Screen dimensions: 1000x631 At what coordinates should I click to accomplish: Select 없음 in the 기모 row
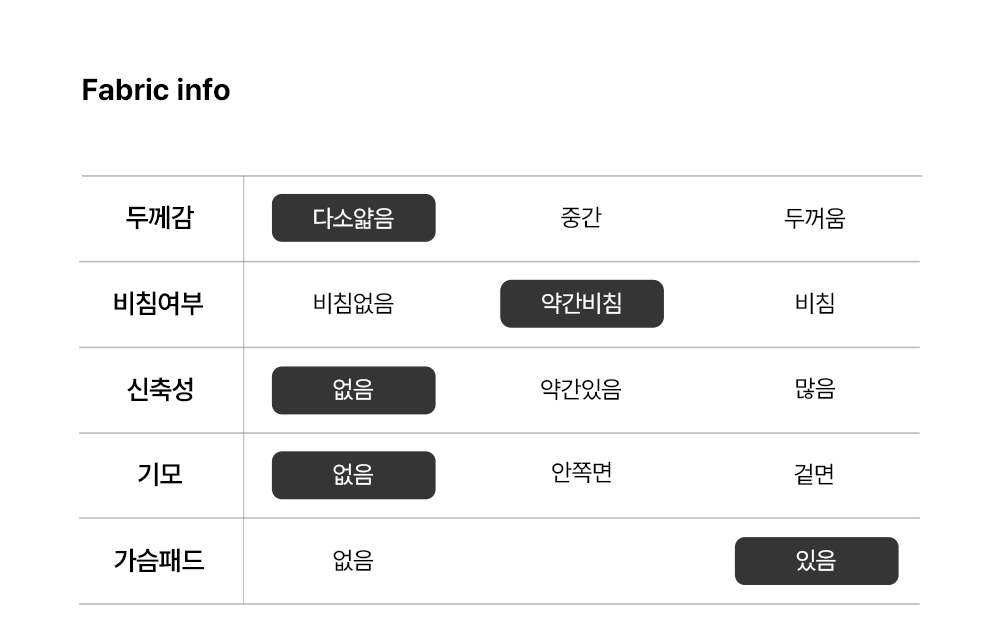click(x=353, y=475)
